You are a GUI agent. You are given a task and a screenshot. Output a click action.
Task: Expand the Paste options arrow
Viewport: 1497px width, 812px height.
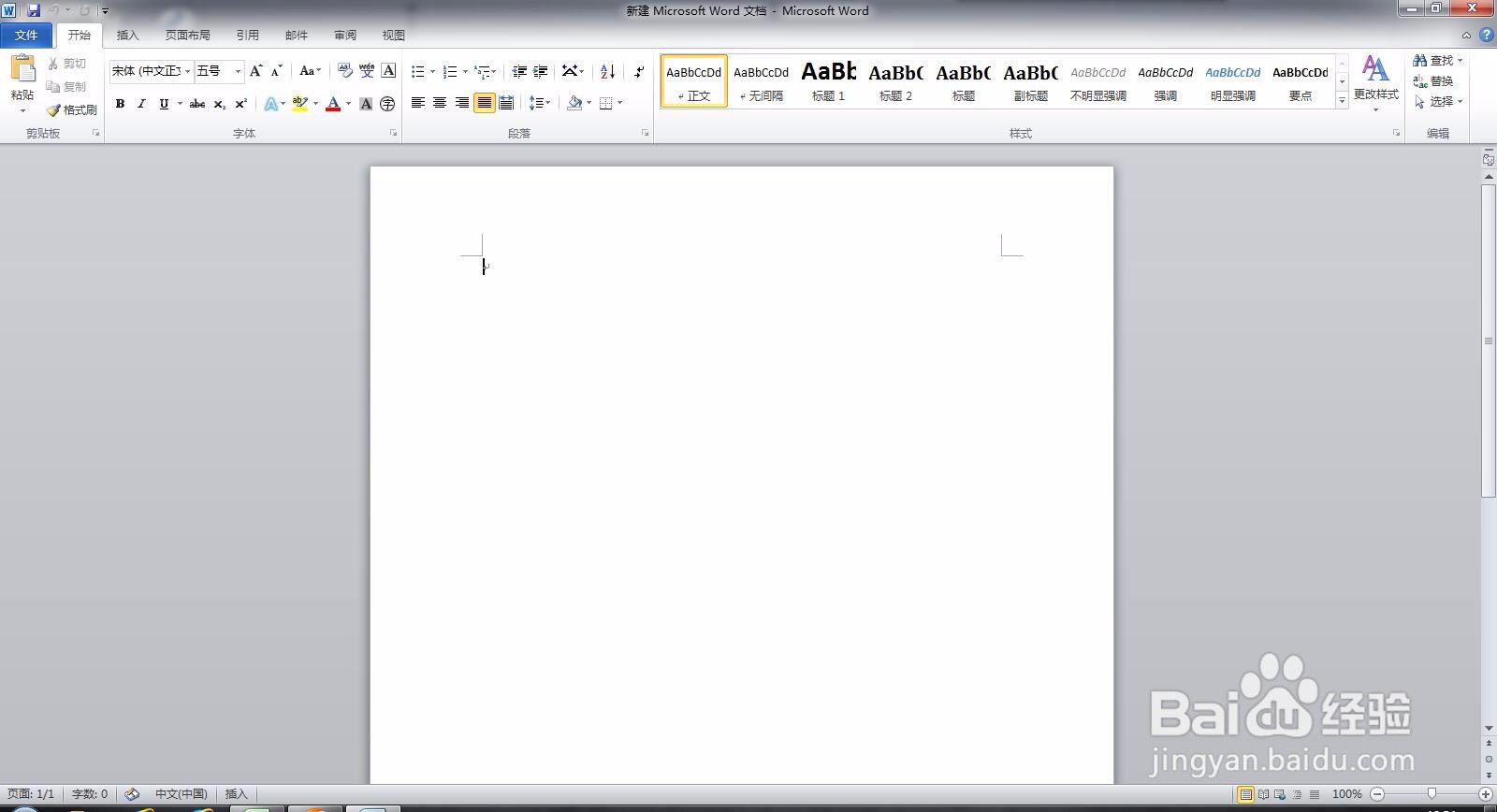22,110
